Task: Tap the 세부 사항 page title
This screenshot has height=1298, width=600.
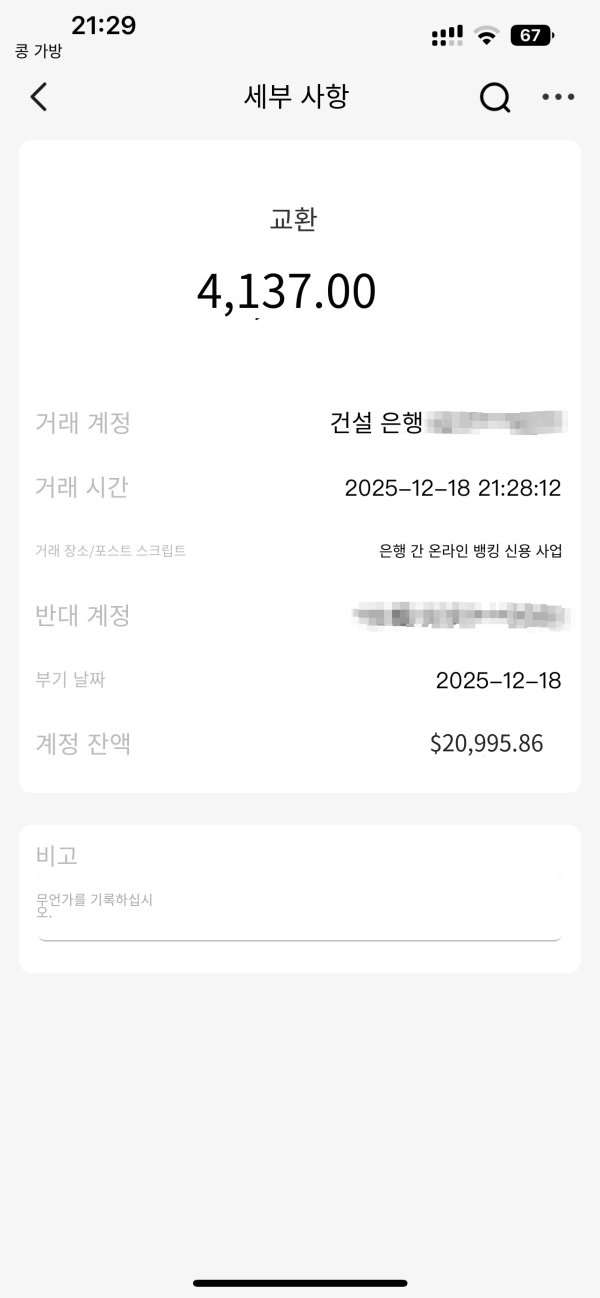Action: (x=296, y=97)
